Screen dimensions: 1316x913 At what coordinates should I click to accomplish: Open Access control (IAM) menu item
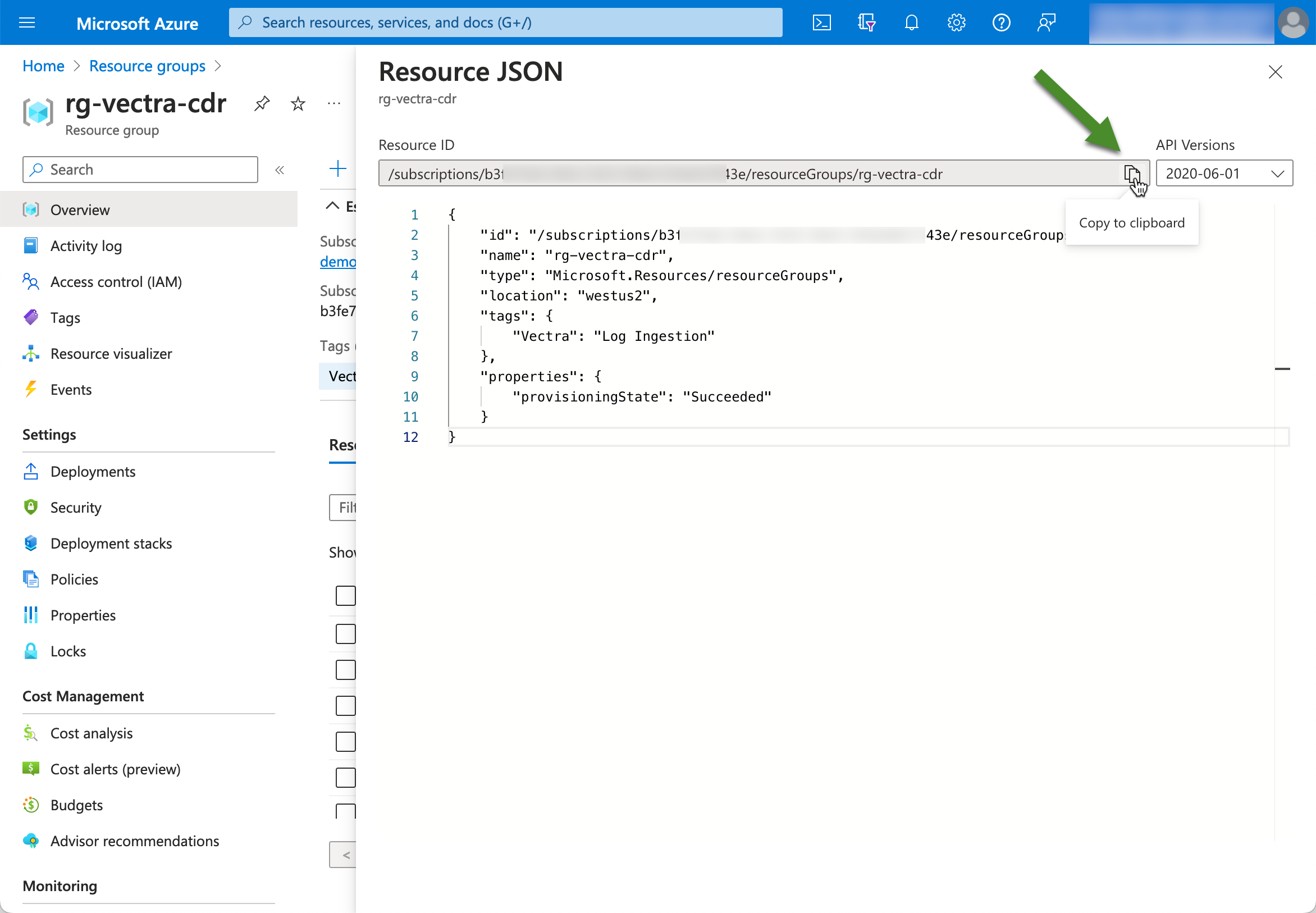[116, 282]
